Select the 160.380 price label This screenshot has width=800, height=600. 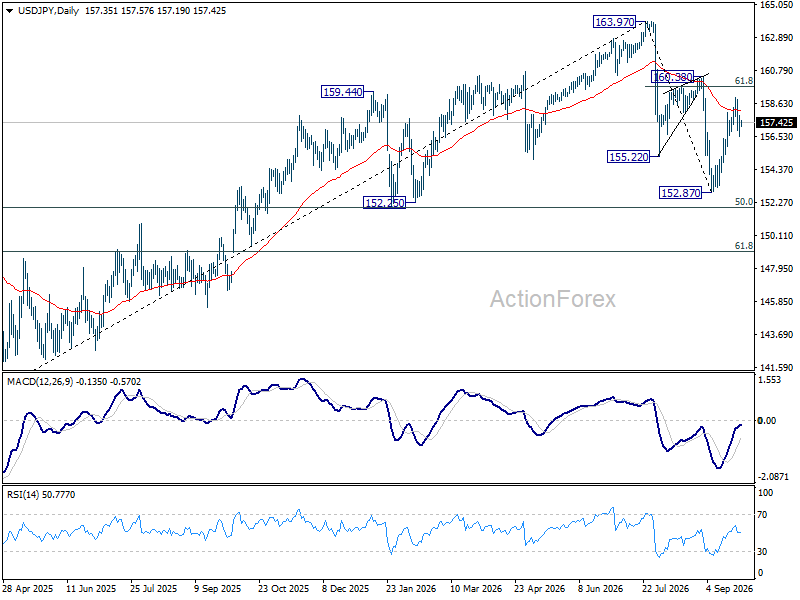pyautogui.click(x=672, y=77)
